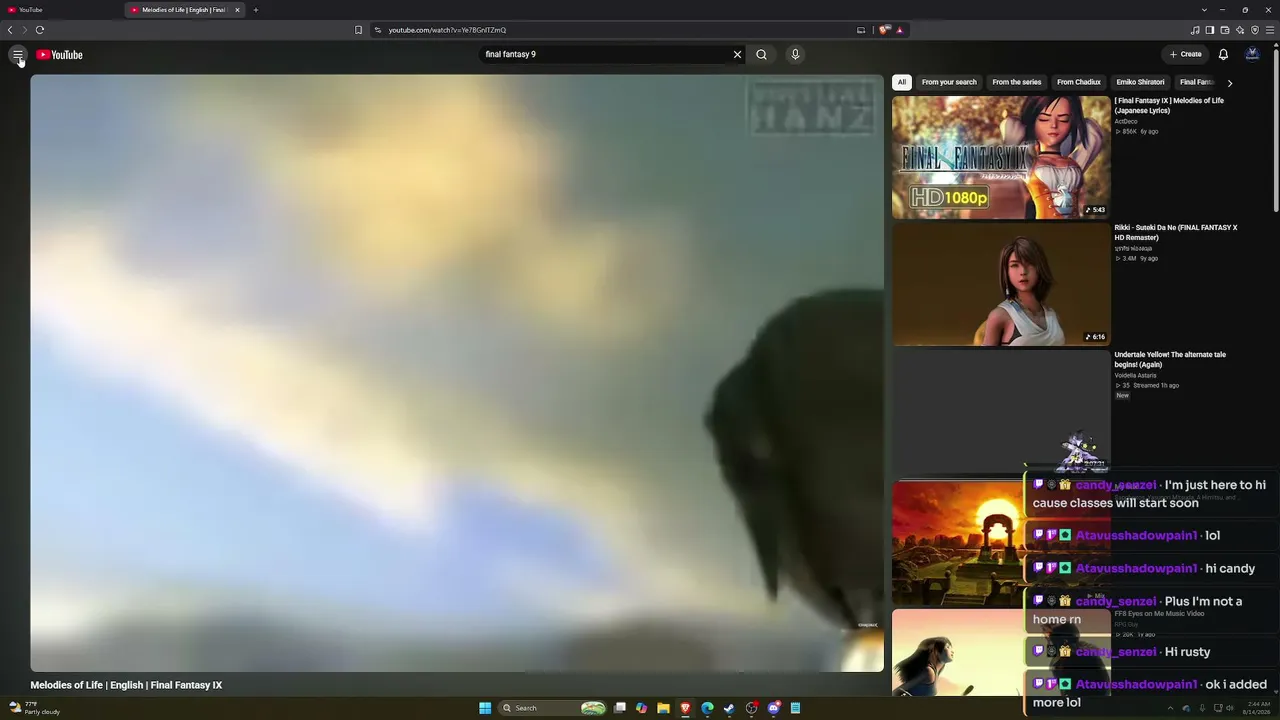Open the Voidella Astaris channel link
This screenshot has height=720, width=1280.
[1135, 375]
